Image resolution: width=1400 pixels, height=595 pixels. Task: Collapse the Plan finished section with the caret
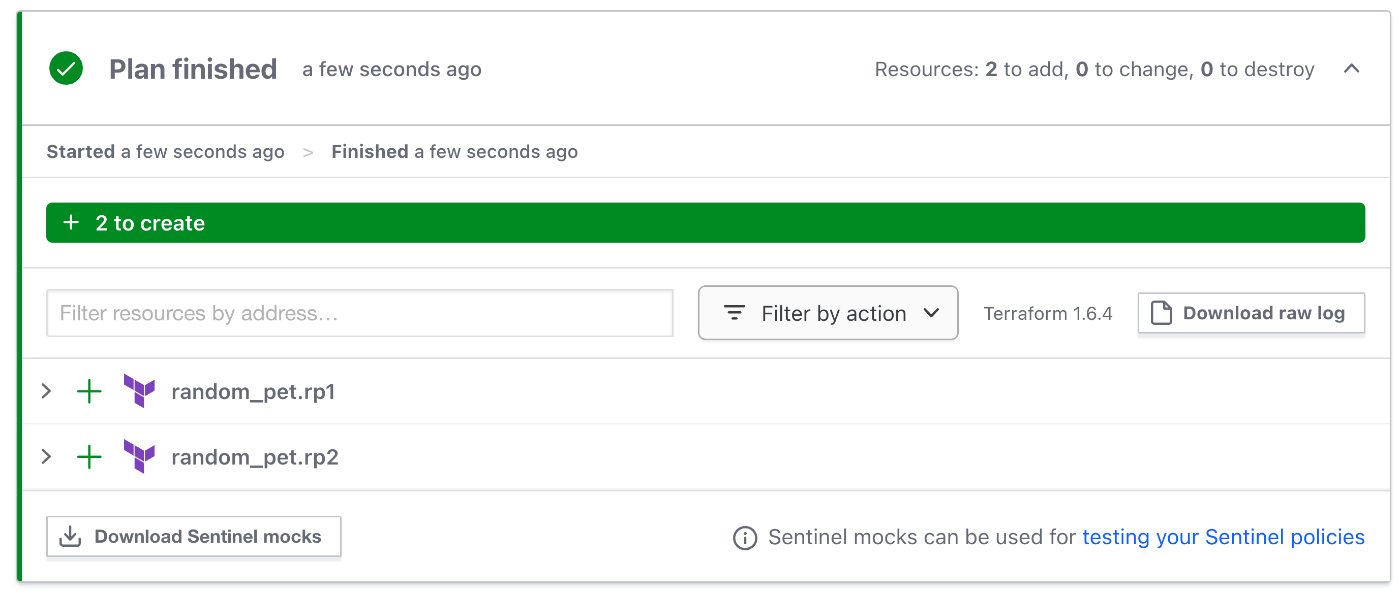[x=1352, y=69]
